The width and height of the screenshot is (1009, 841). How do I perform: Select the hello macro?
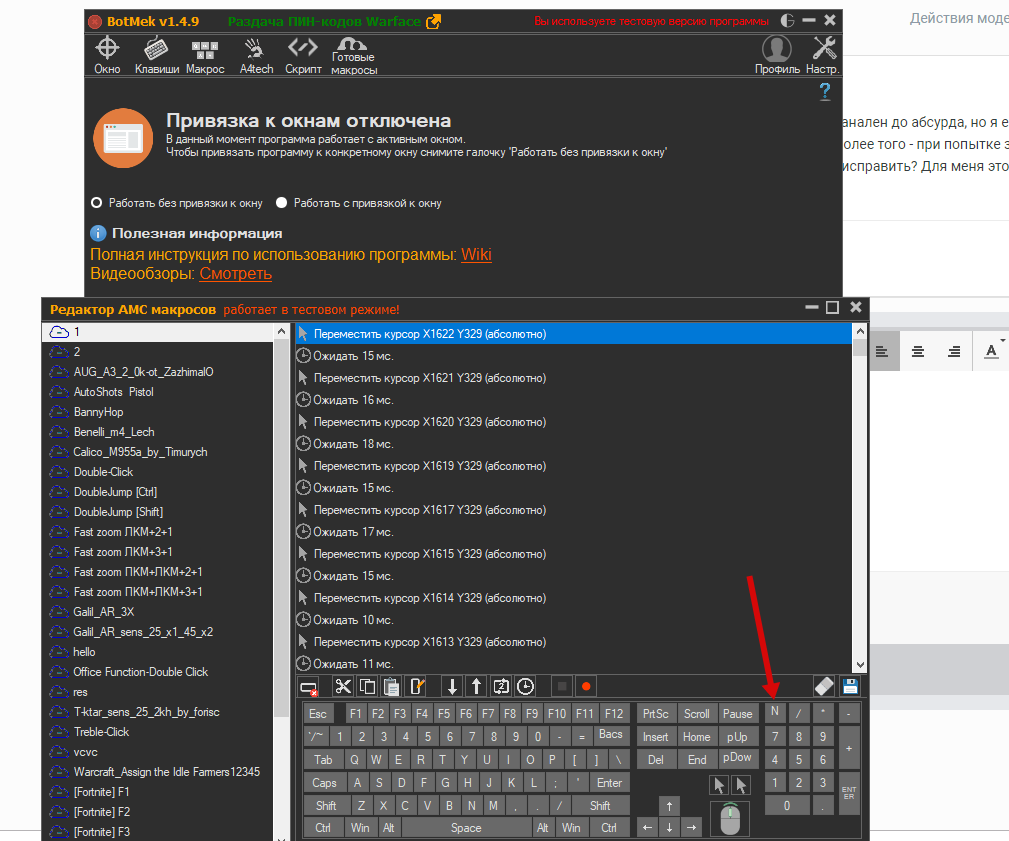(x=158, y=652)
